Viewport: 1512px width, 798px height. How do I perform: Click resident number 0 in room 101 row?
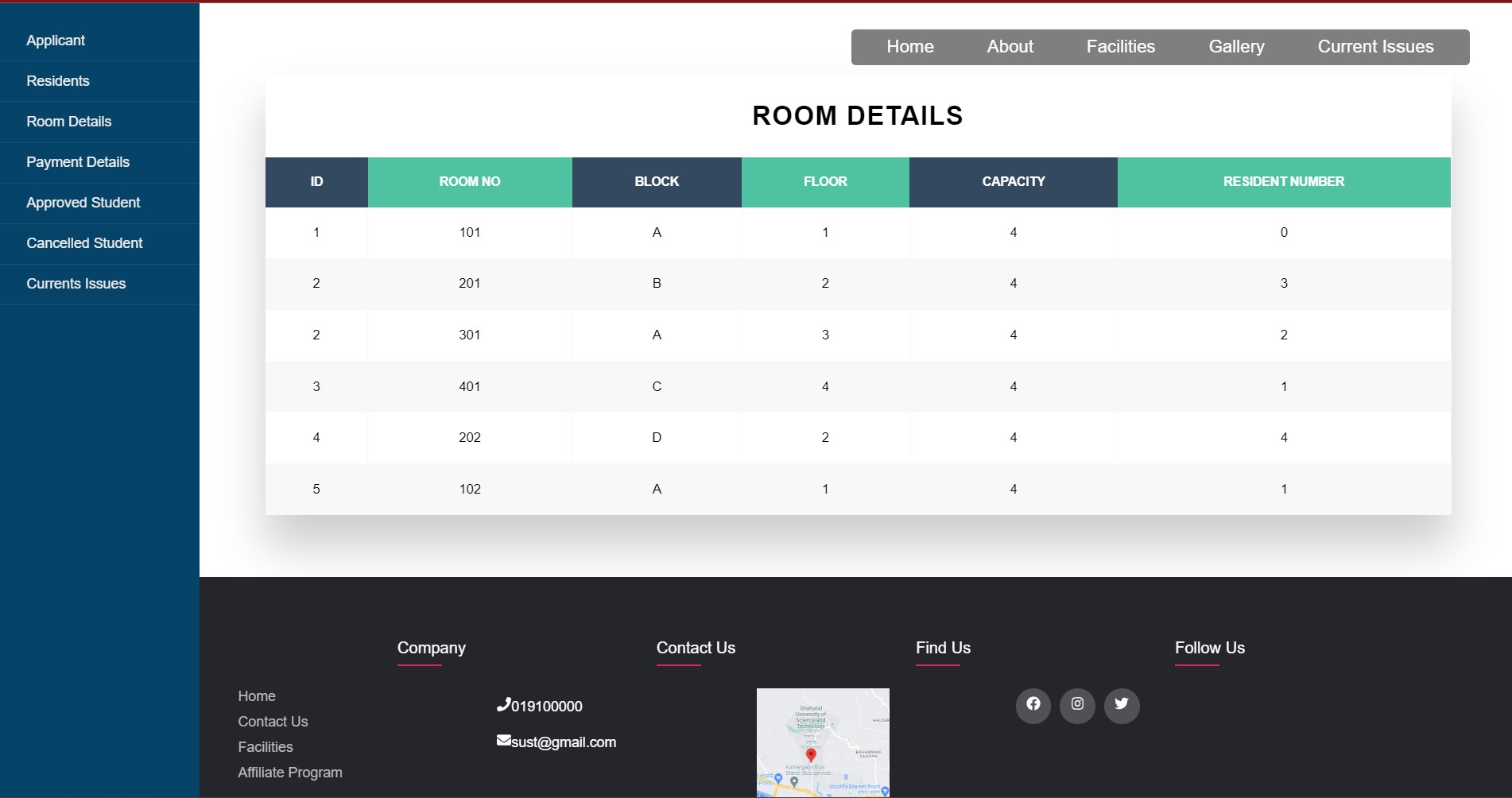tap(1284, 233)
